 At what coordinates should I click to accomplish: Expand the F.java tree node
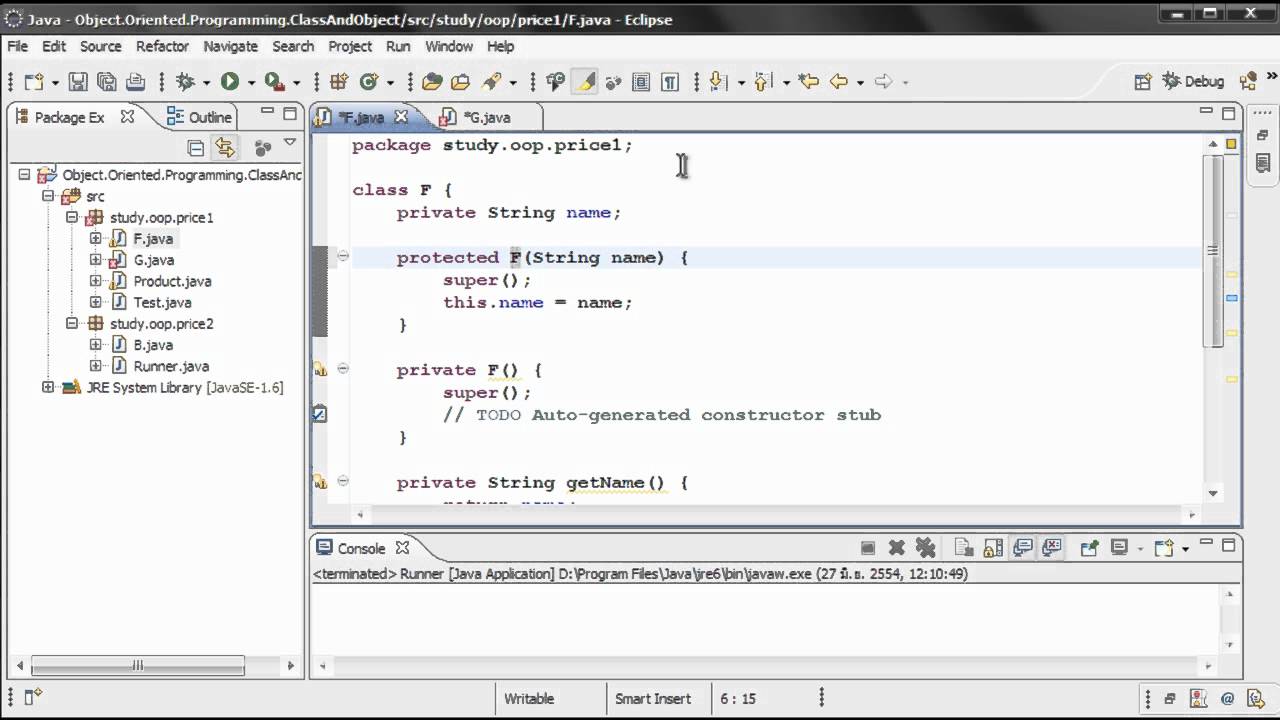tap(95, 239)
